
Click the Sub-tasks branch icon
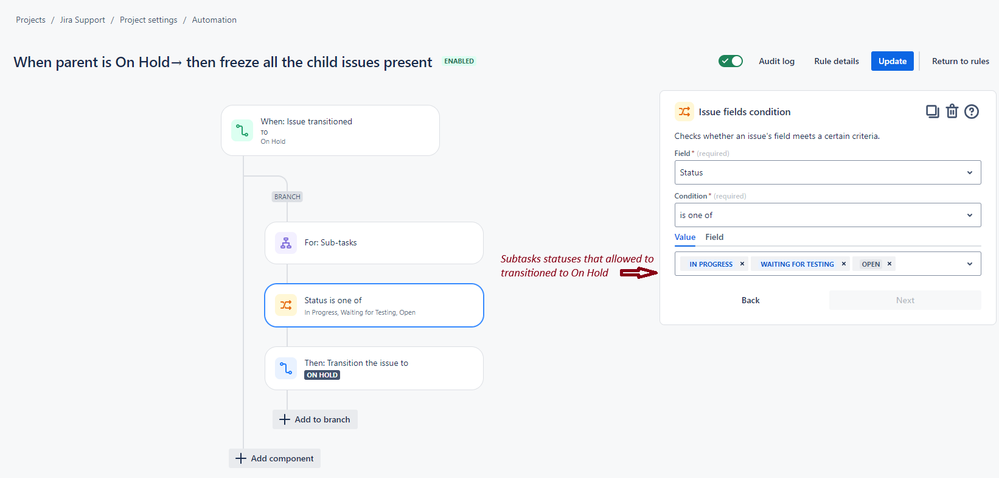pos(285,243)
